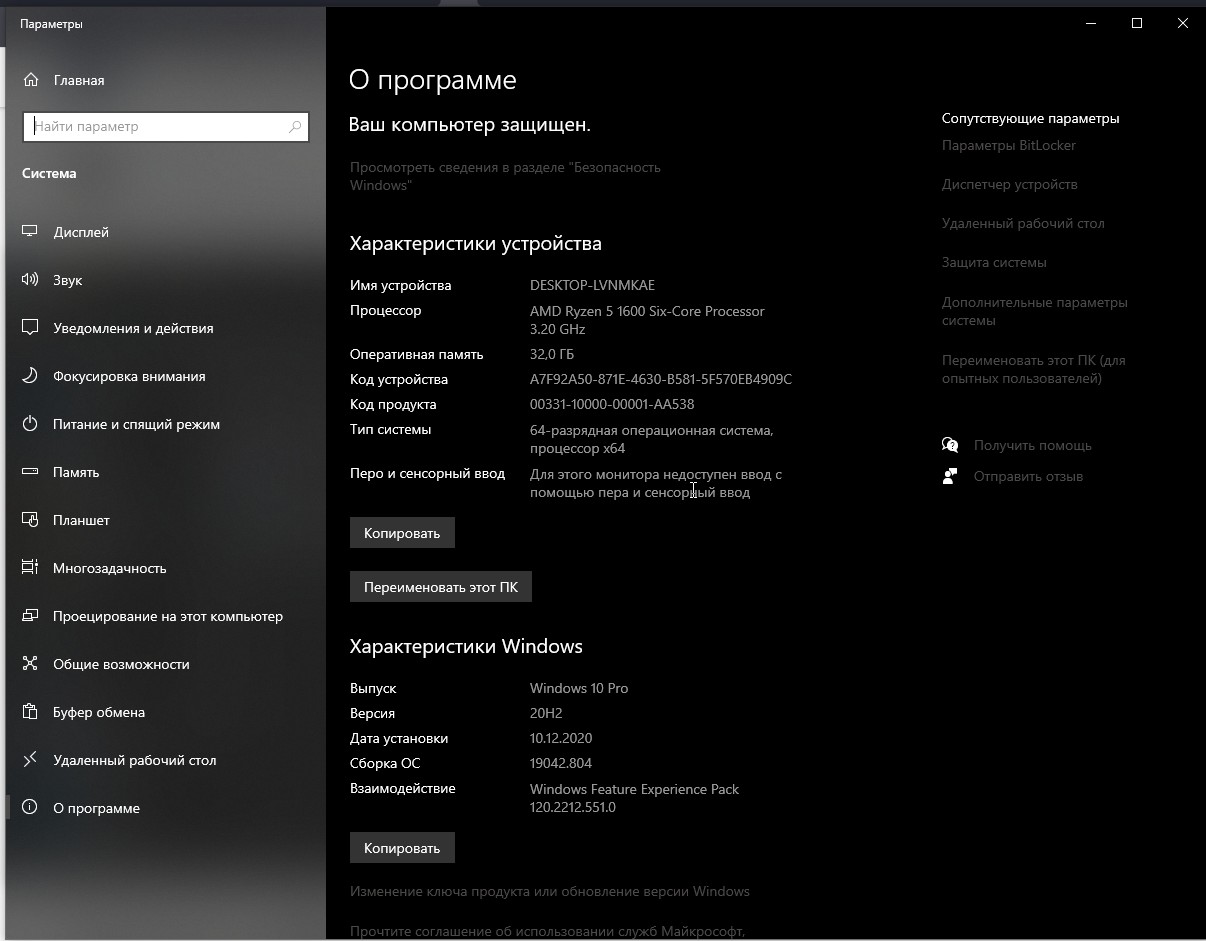
Task: Focus the Найти параметр search field
Action: [x=165, y=127]
